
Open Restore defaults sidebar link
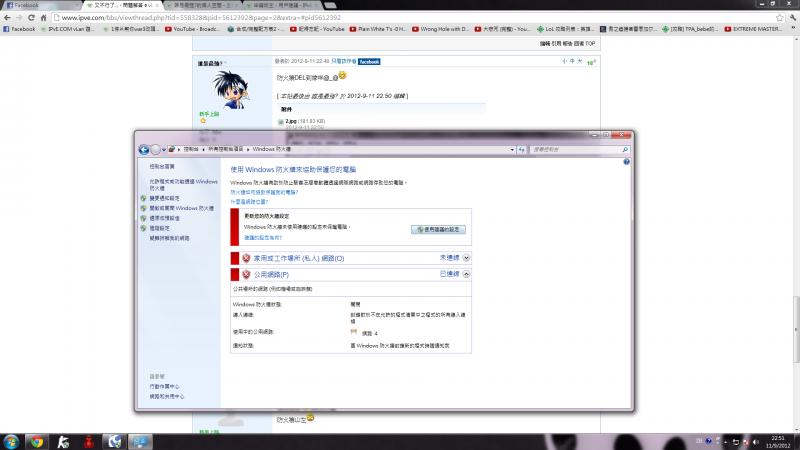[x=164, y=218]
